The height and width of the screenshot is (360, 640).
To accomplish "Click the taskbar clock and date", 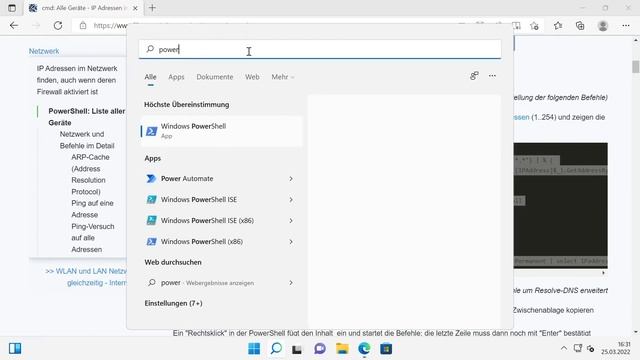I will pyautogui.click(x=616, y=348).
